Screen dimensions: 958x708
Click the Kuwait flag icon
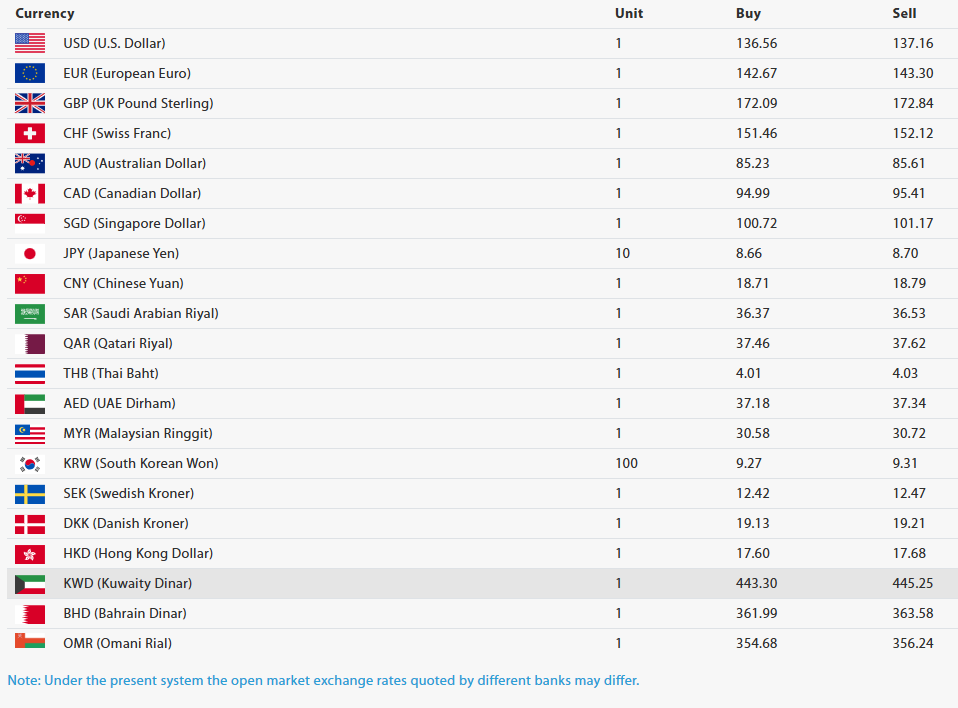pos(30,584)
